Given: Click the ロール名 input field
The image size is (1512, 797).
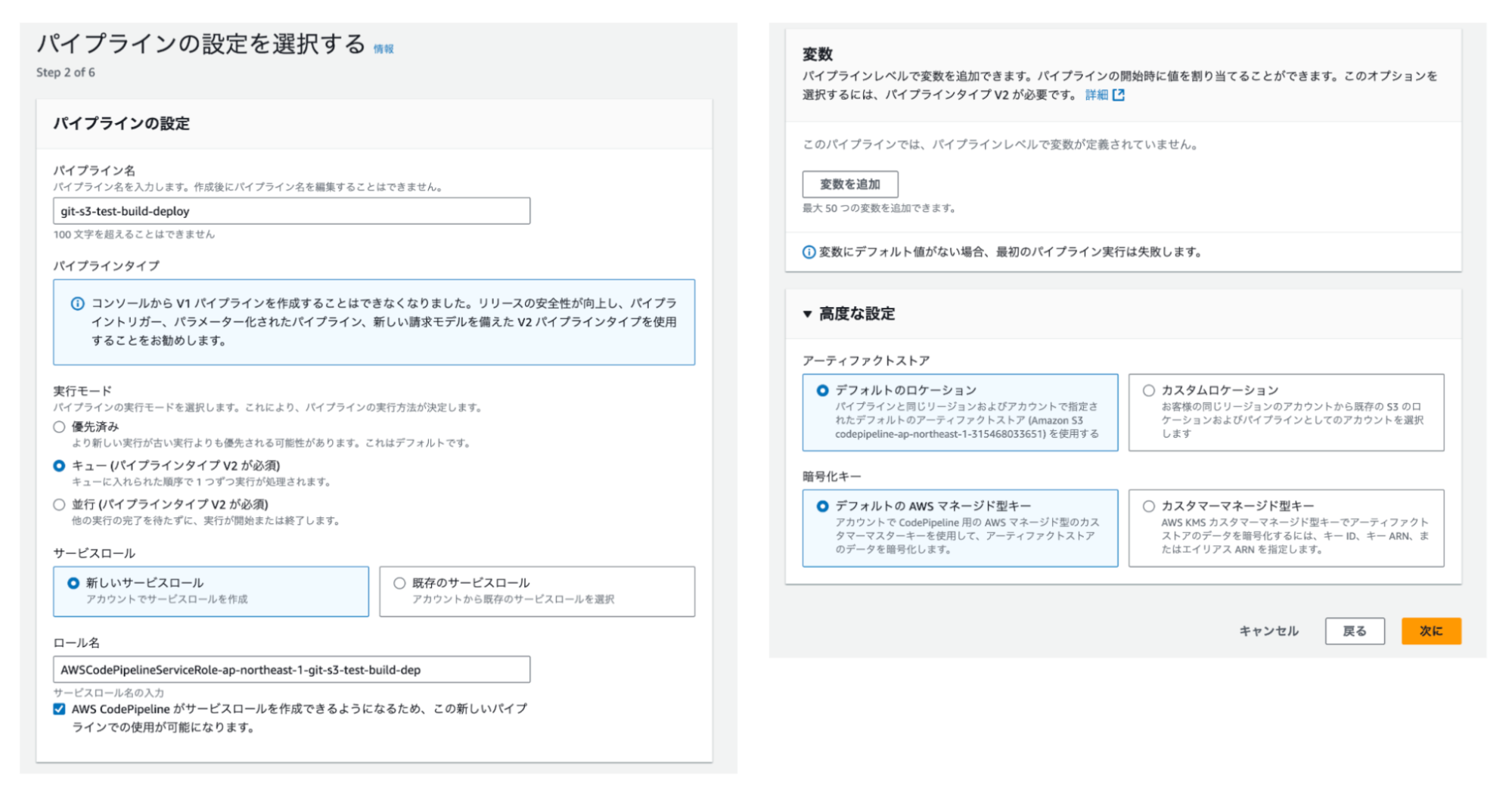Looking at the screenshot, I should pyautogui.click(x=291, y=670).
